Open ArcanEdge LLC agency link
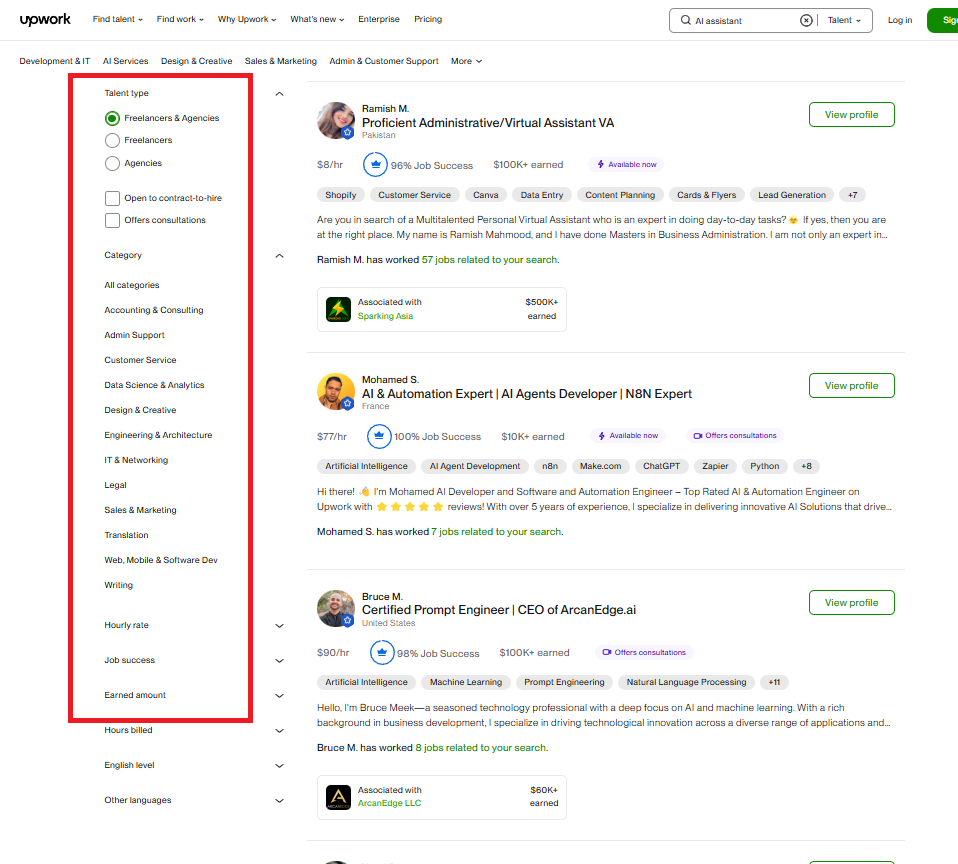This screenshot has height=864, width=958. tap(389, 803)
